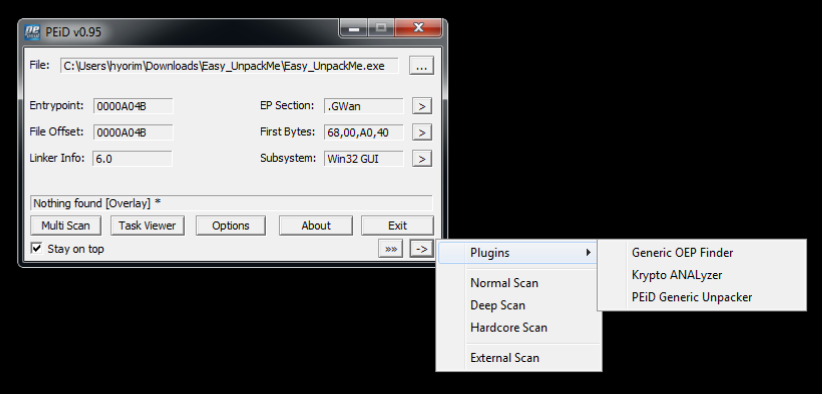
Task: Open EP Section details arrow button
Action: click(422, 106)
